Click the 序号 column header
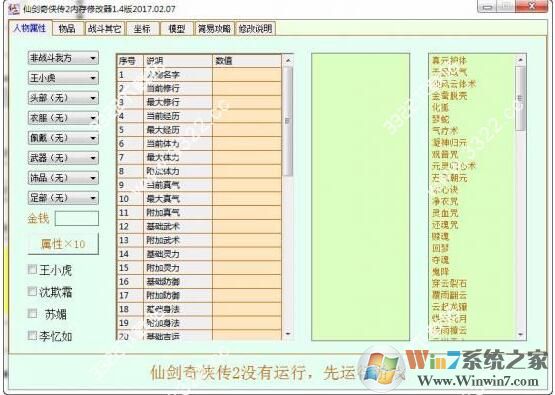Screen dimensions: 555x395 (130, 61)
